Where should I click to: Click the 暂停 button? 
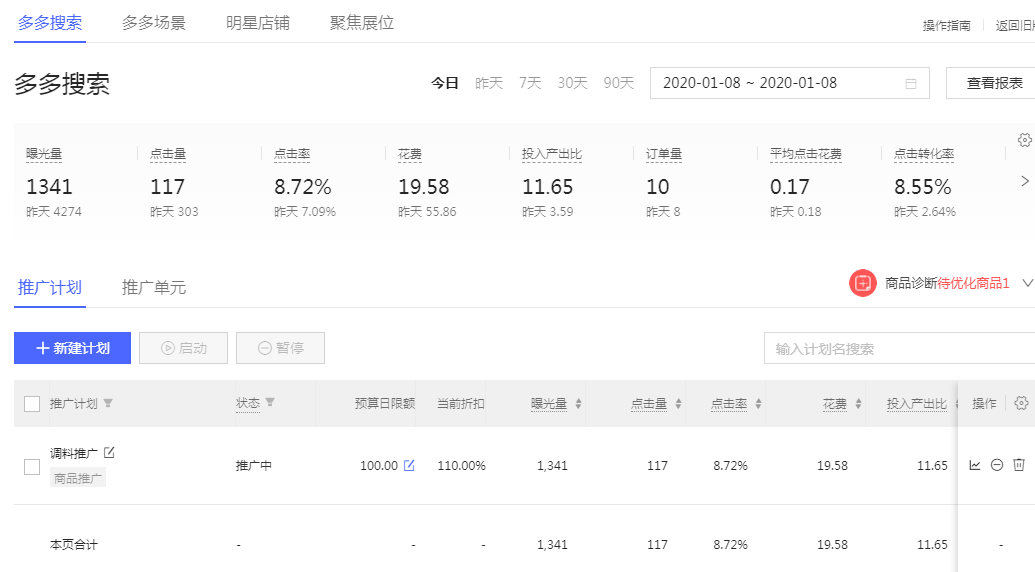tap(281, 348)
